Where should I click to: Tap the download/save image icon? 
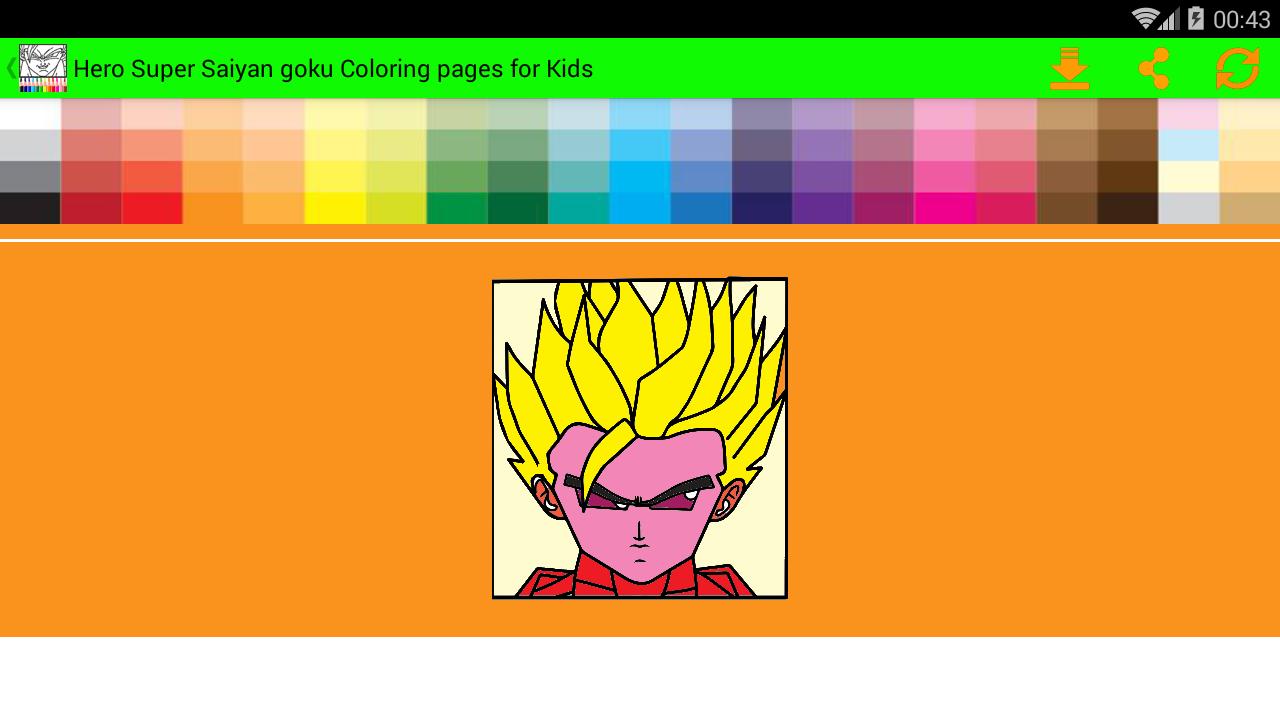1069,69
